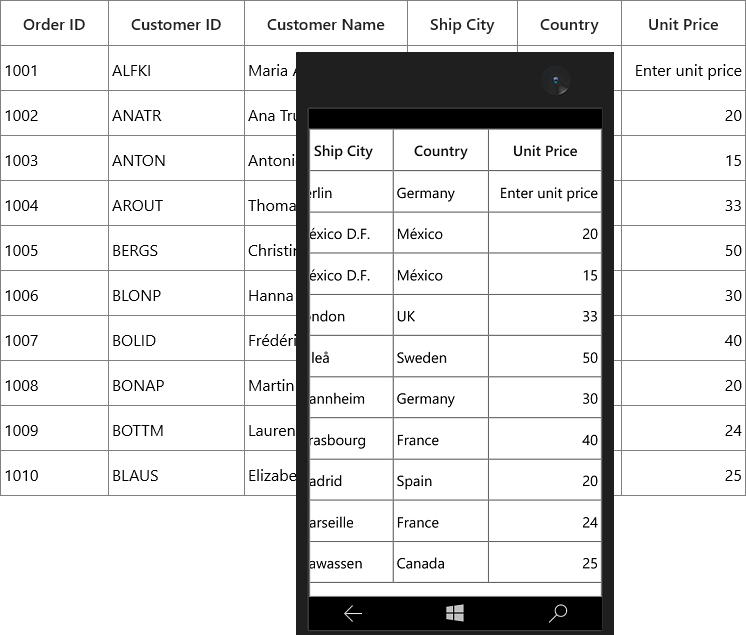
Task: Select phone France cell in Strasbourg row
Action: [x=441, y=439]
